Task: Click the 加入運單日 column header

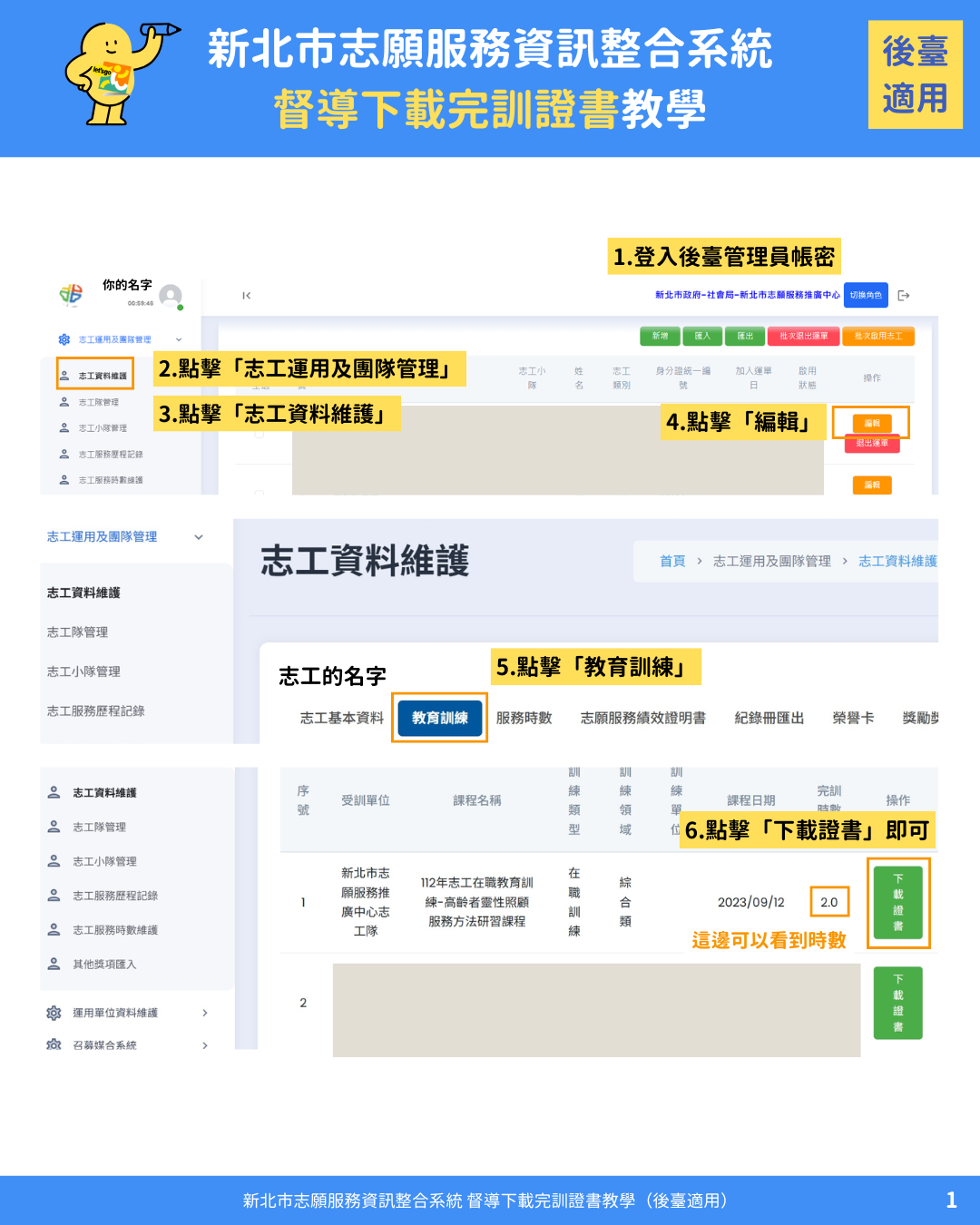Action: tap(754, 377)
